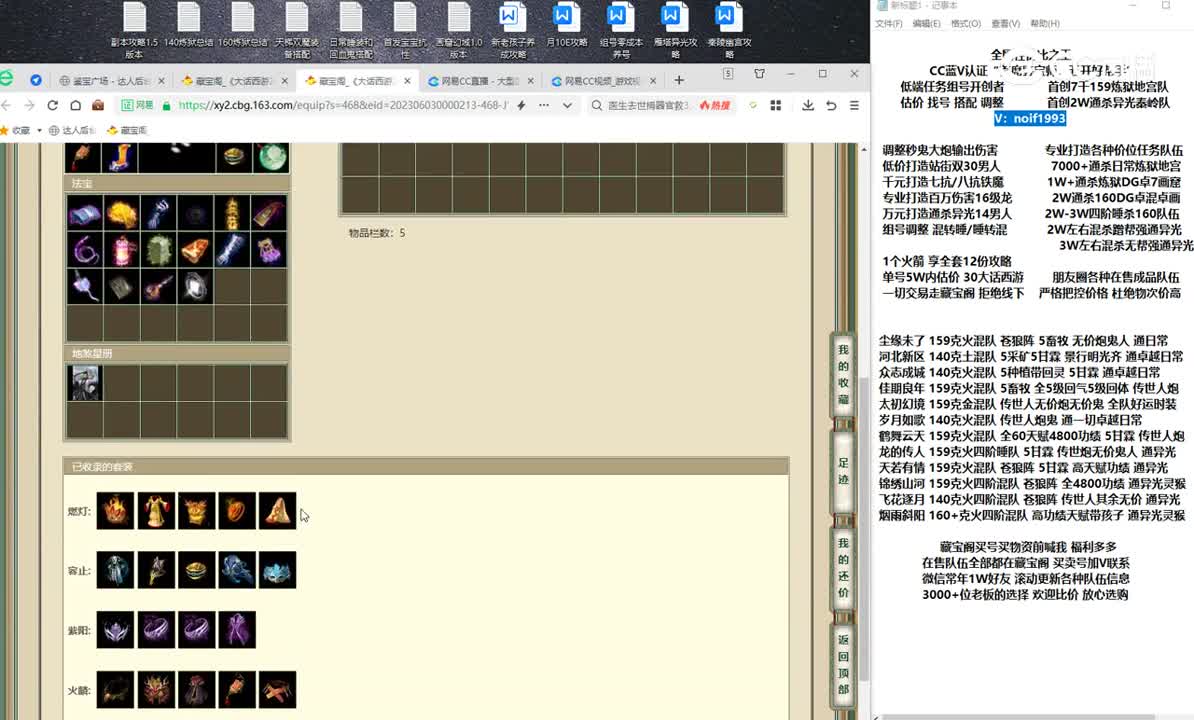Image resolution: width=1194 pixels, height=720 pixels.
Task: Expand the address bar dropdown chevron
Action: pyautogui.click(x=567, y=105)
